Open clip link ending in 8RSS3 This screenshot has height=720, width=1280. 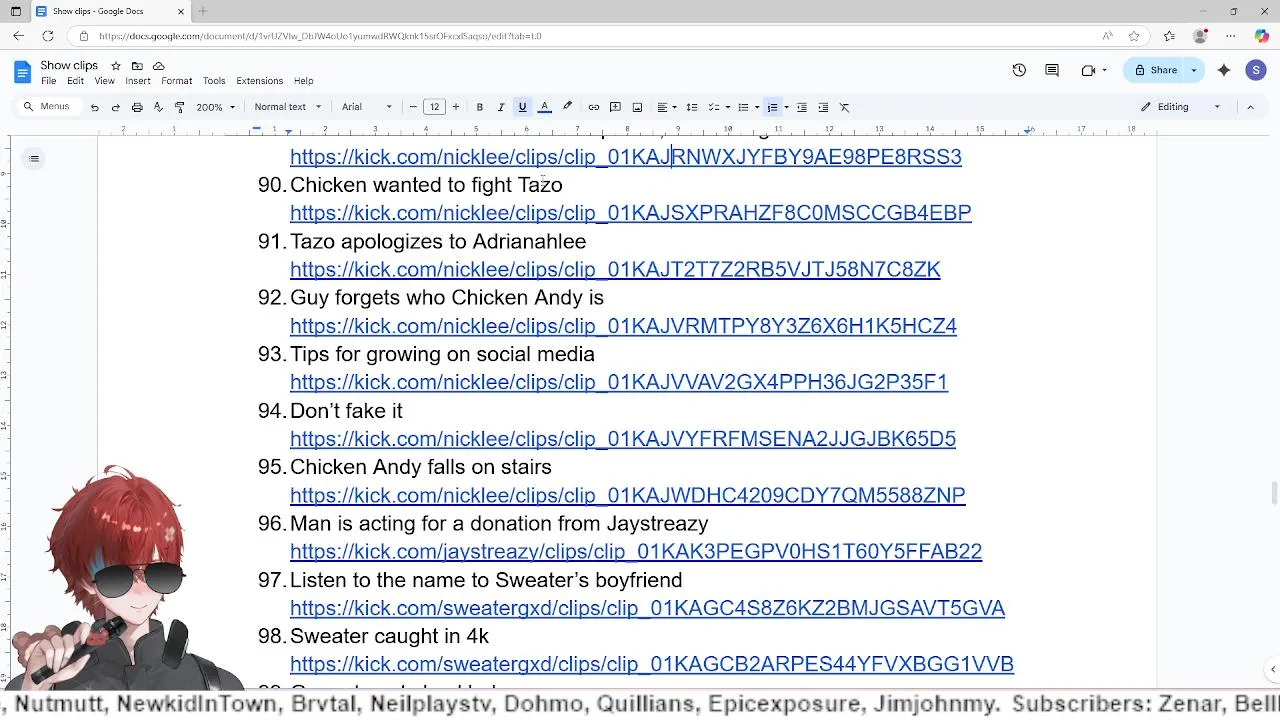click(x=626, y=157)
